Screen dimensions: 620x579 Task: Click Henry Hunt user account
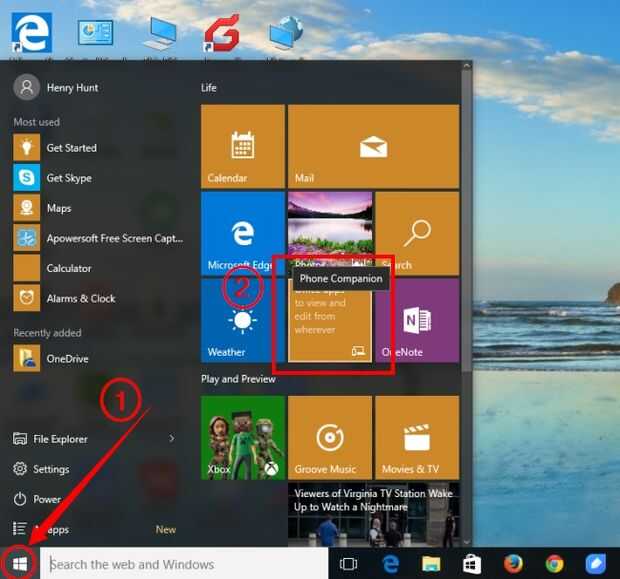point(56,87)
